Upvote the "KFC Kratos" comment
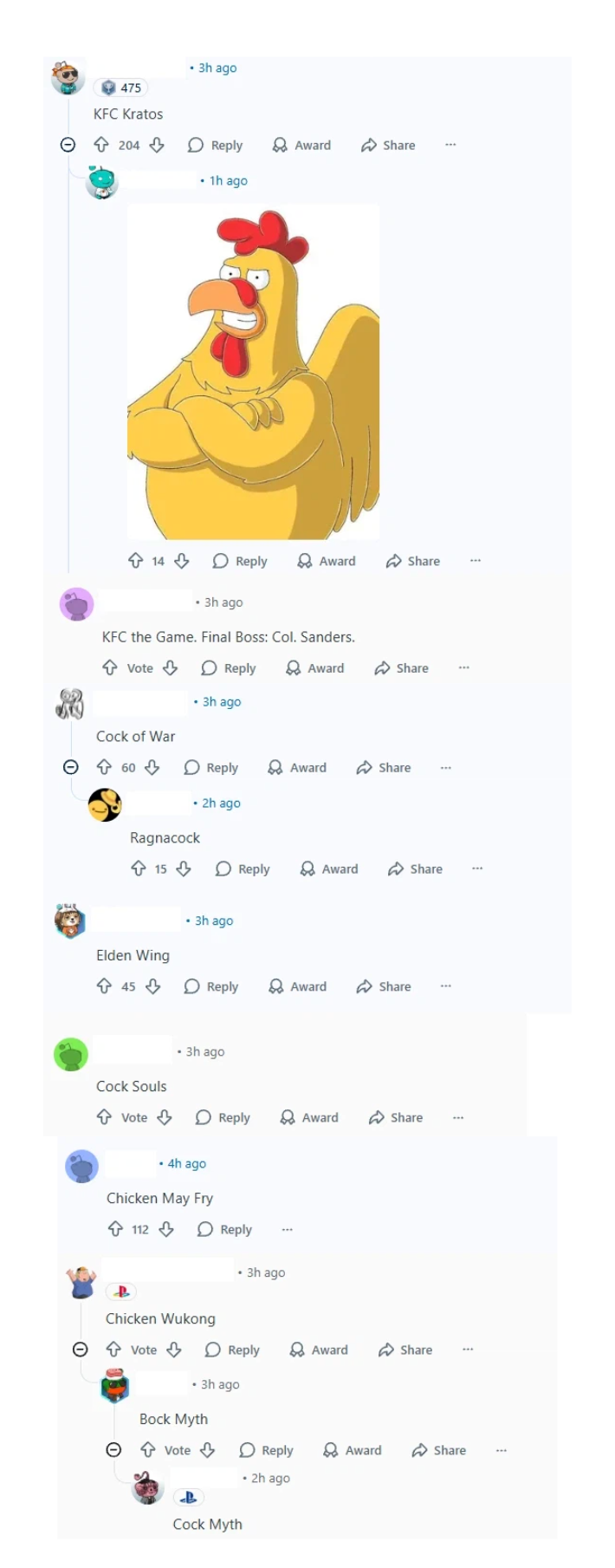Screen dimensions: 615x1568 pos(101,145)
